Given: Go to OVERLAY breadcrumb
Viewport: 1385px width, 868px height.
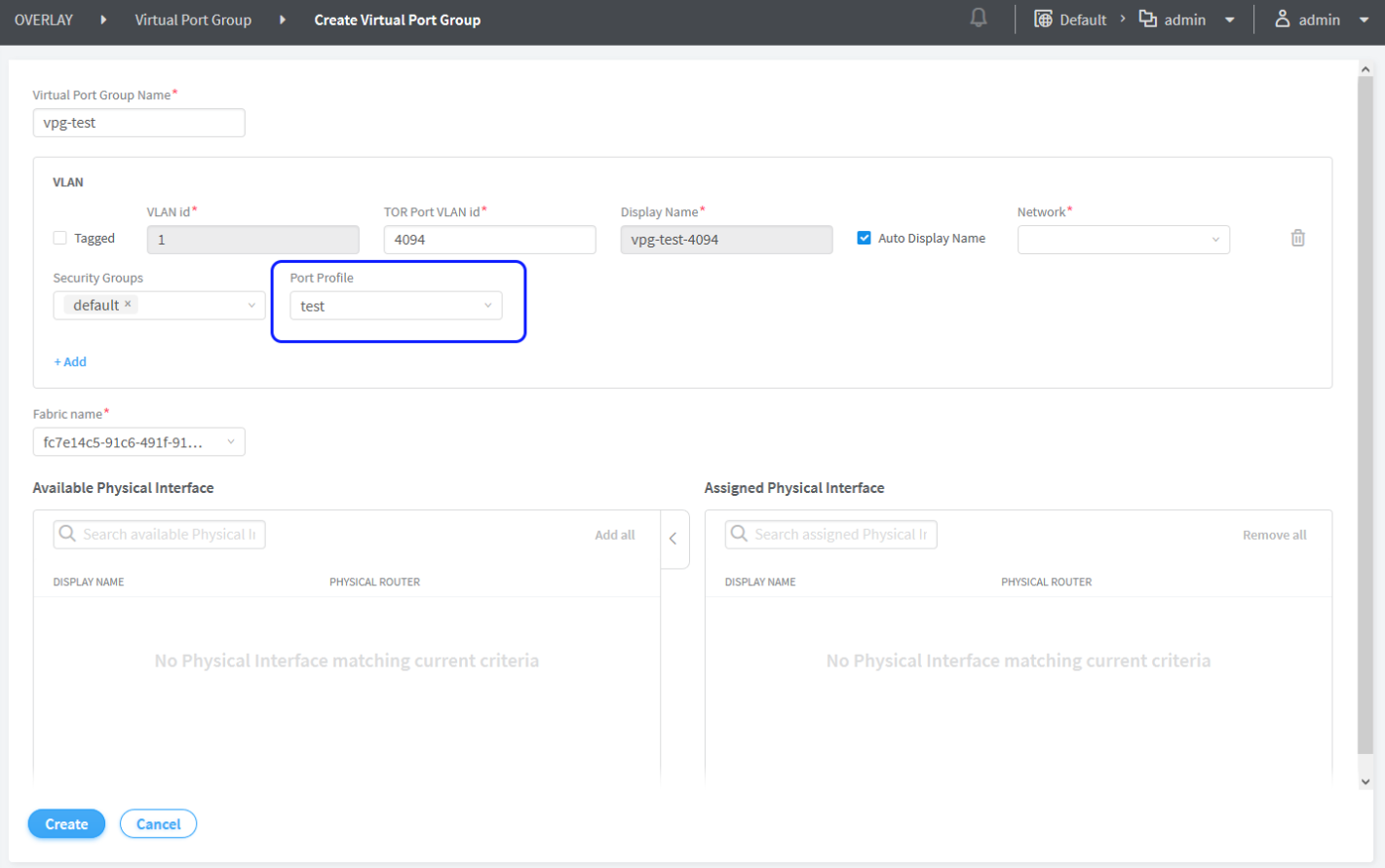Looking at the screenshot, I should 44,20.
